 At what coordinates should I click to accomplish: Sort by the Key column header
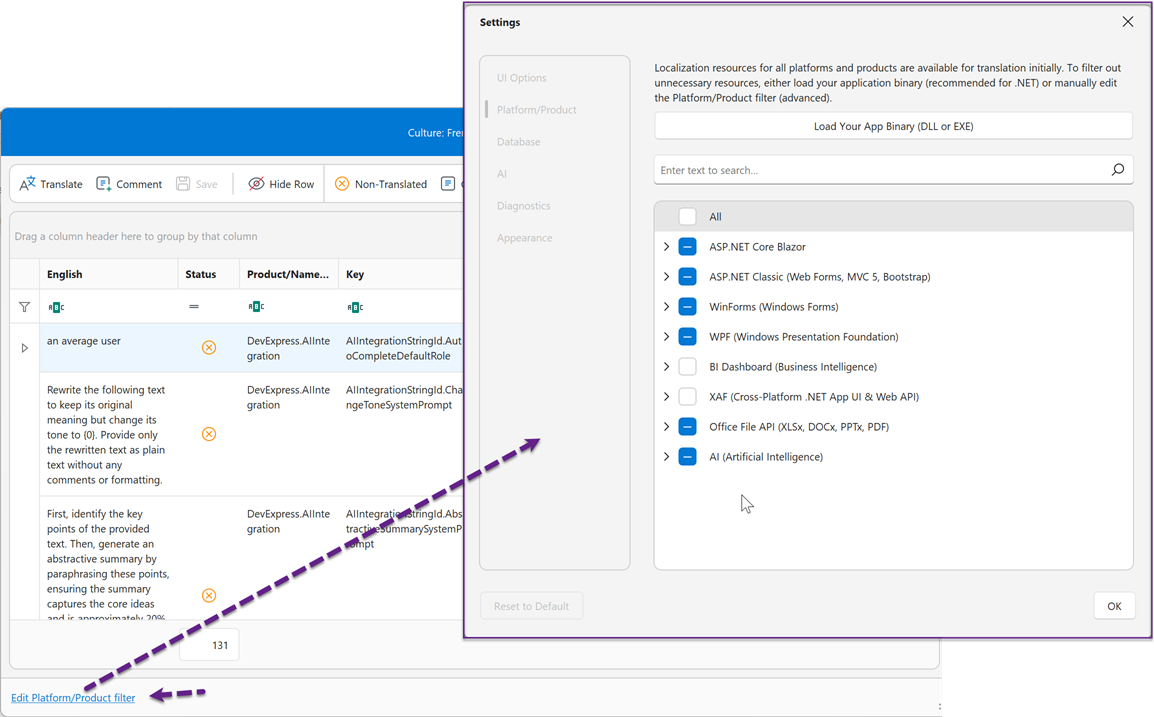(401, 274)
